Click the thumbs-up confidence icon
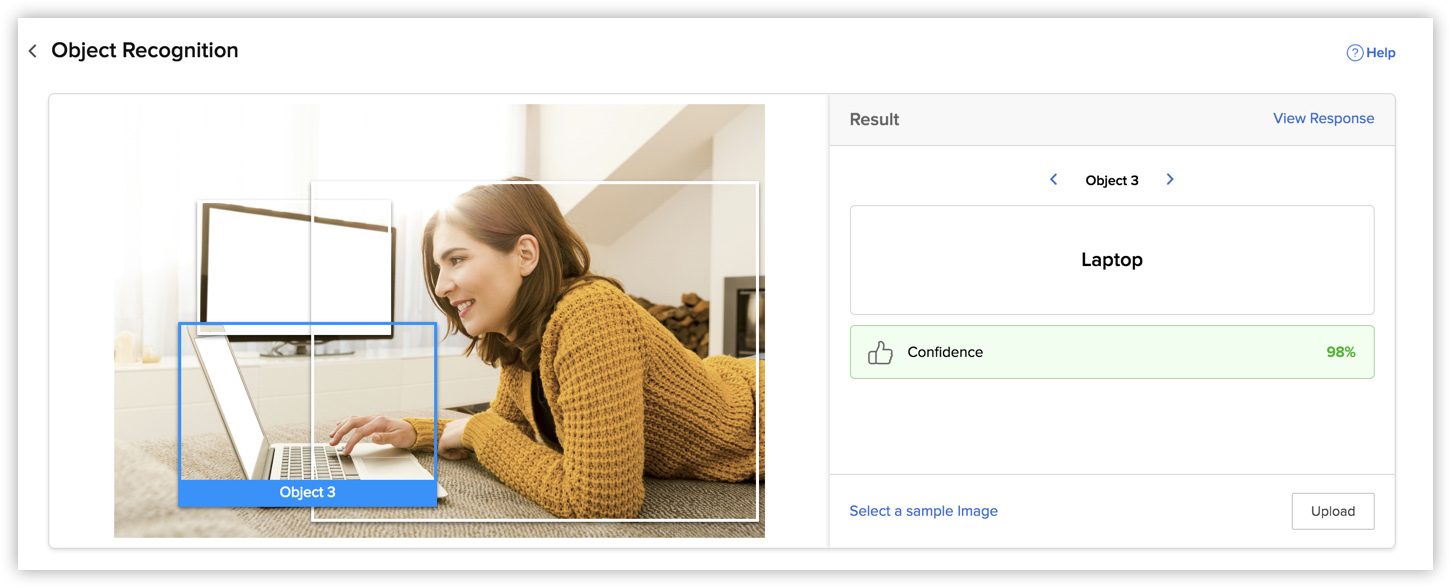Viewport: 1451px width, 588px height. coord(880,352)
